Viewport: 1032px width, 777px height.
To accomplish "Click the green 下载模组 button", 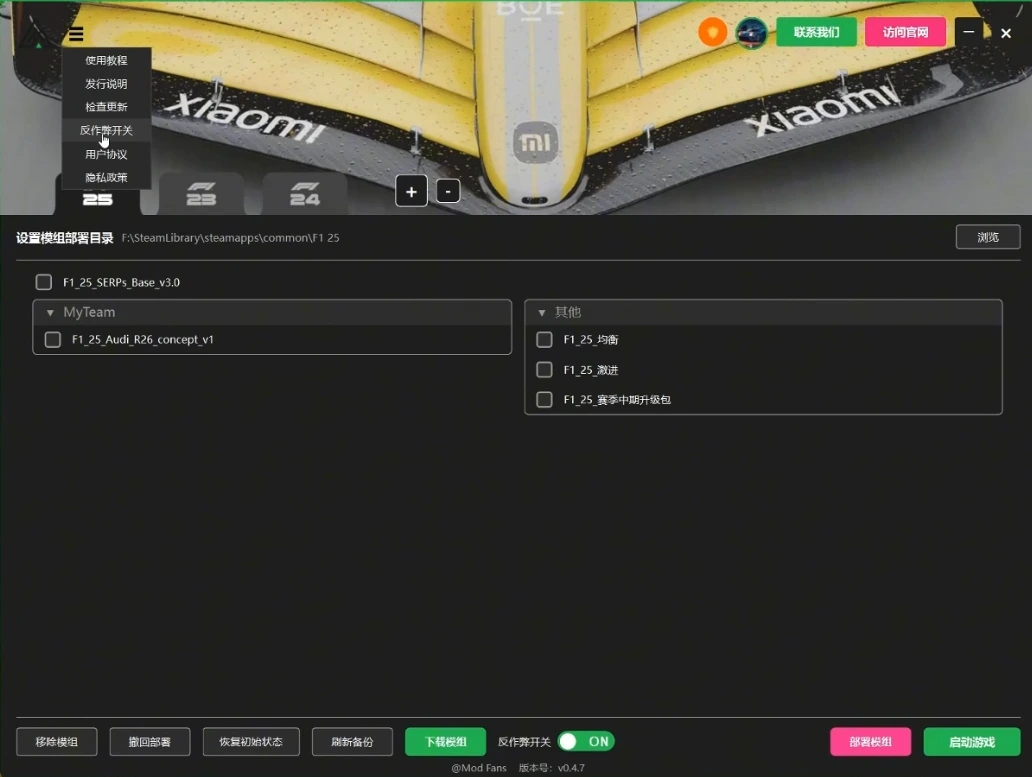I will (x=445, y=742).
